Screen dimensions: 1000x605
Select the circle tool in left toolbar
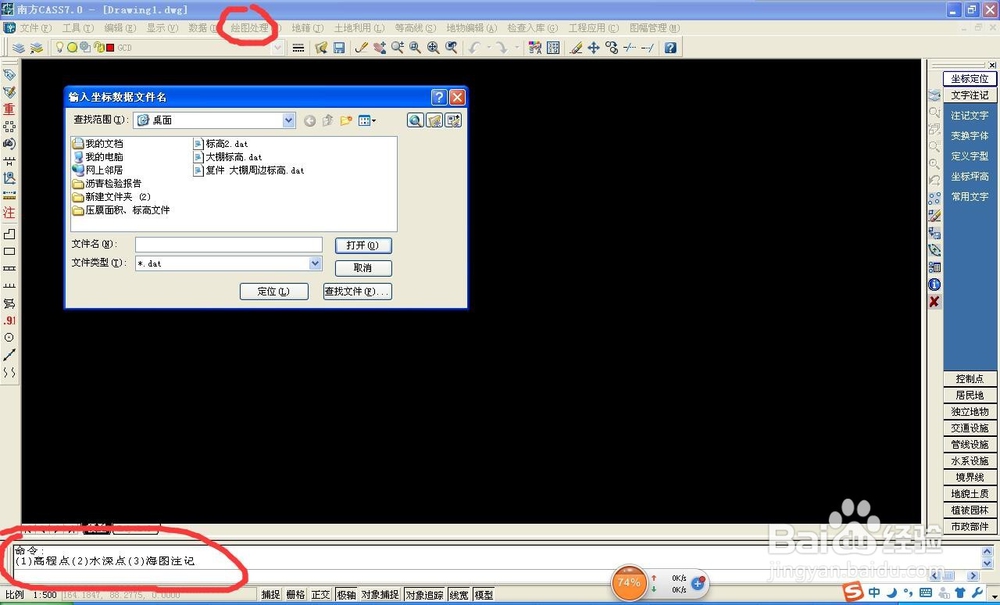coord(9,337)
